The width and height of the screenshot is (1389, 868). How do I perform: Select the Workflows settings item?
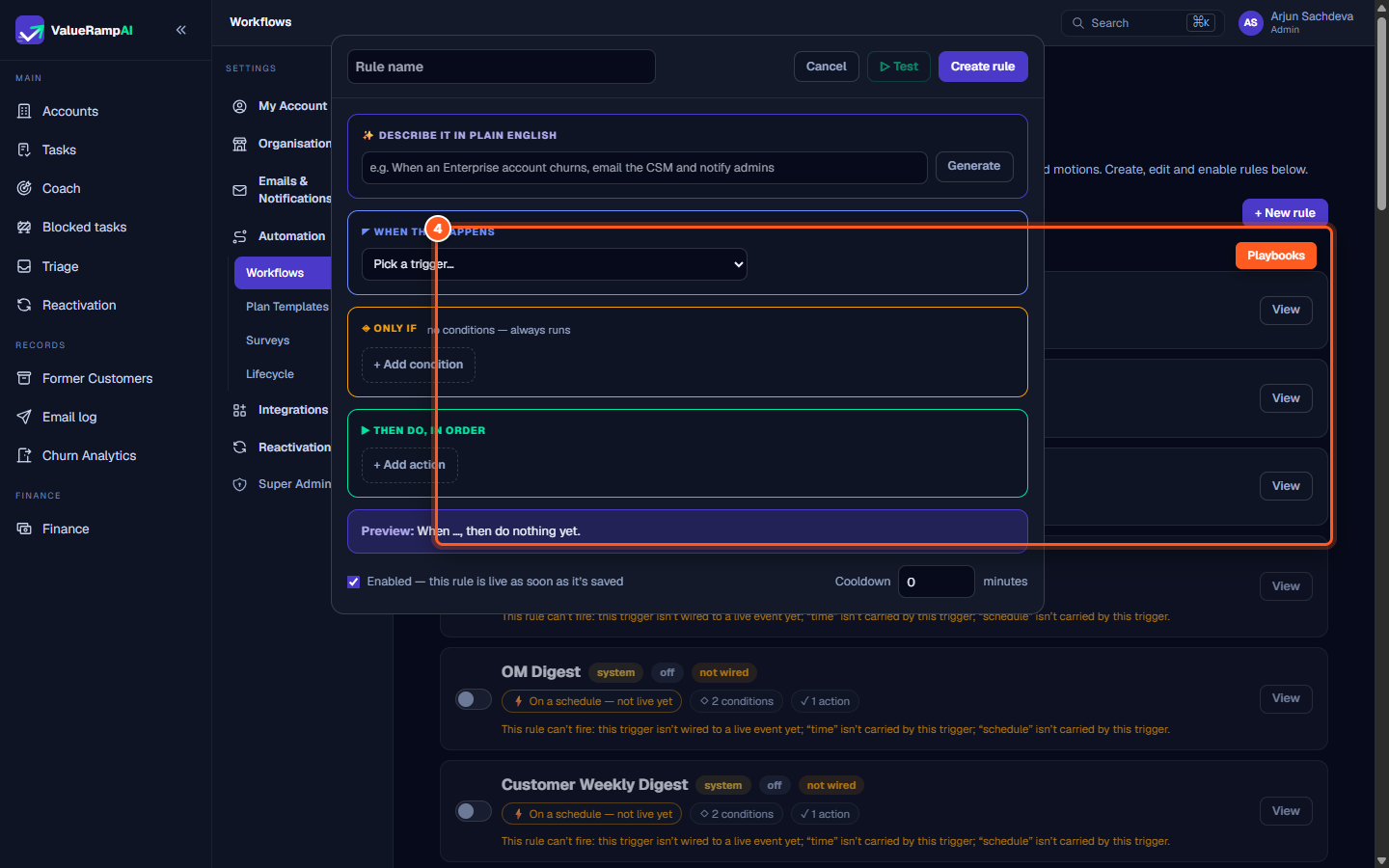(283, 273)
